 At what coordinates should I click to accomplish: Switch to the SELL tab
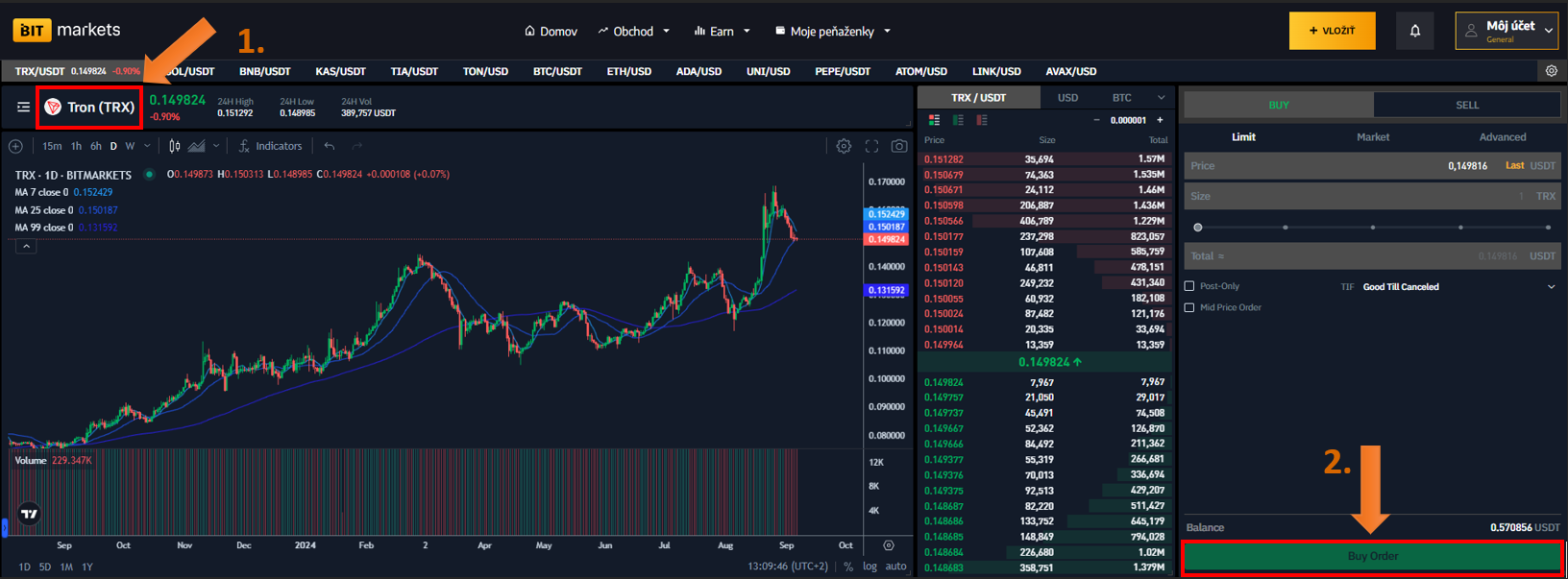[x=1467, y=105]
